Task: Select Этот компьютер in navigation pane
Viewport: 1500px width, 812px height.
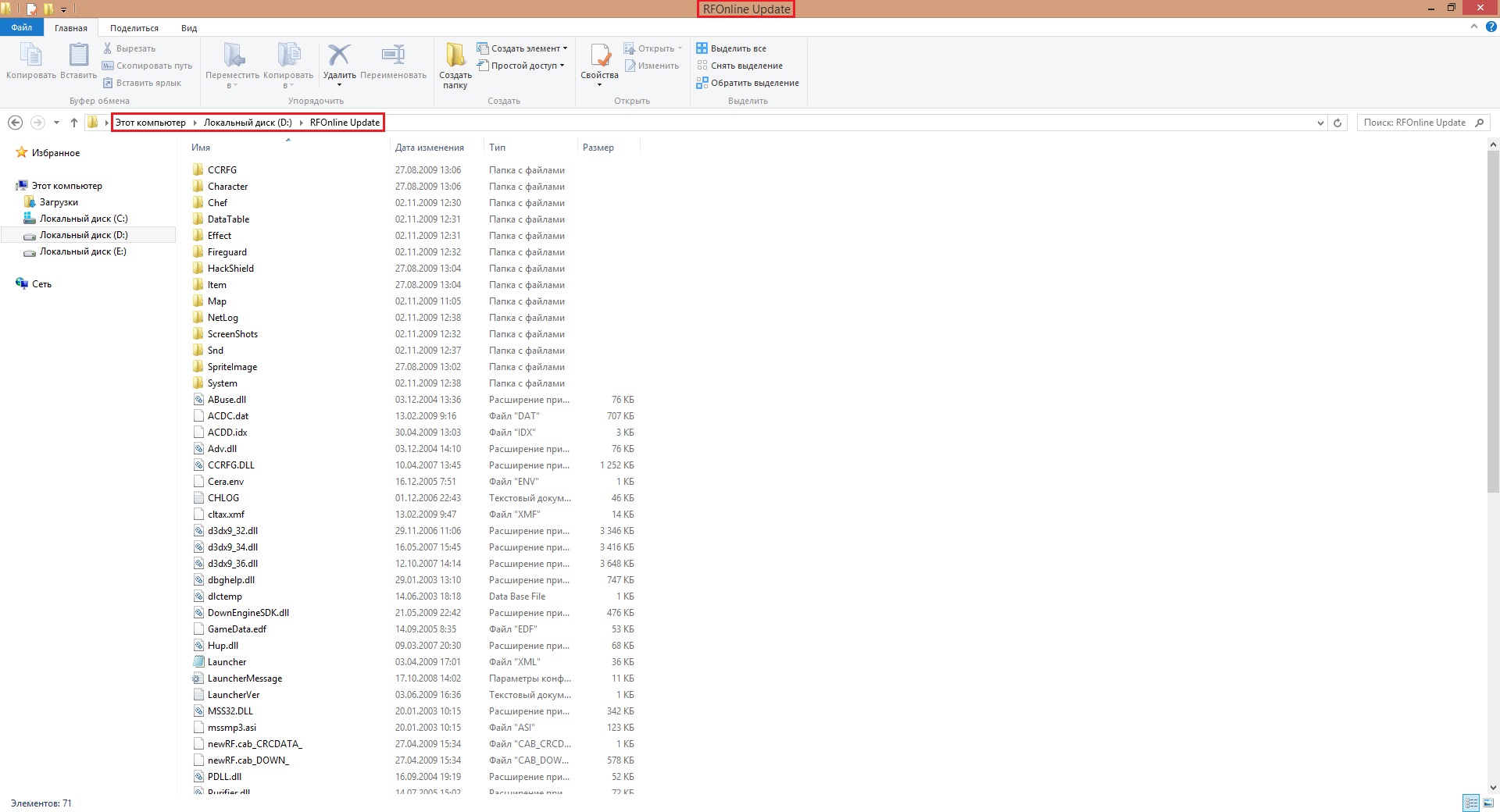Action: (x=66, y=186)
